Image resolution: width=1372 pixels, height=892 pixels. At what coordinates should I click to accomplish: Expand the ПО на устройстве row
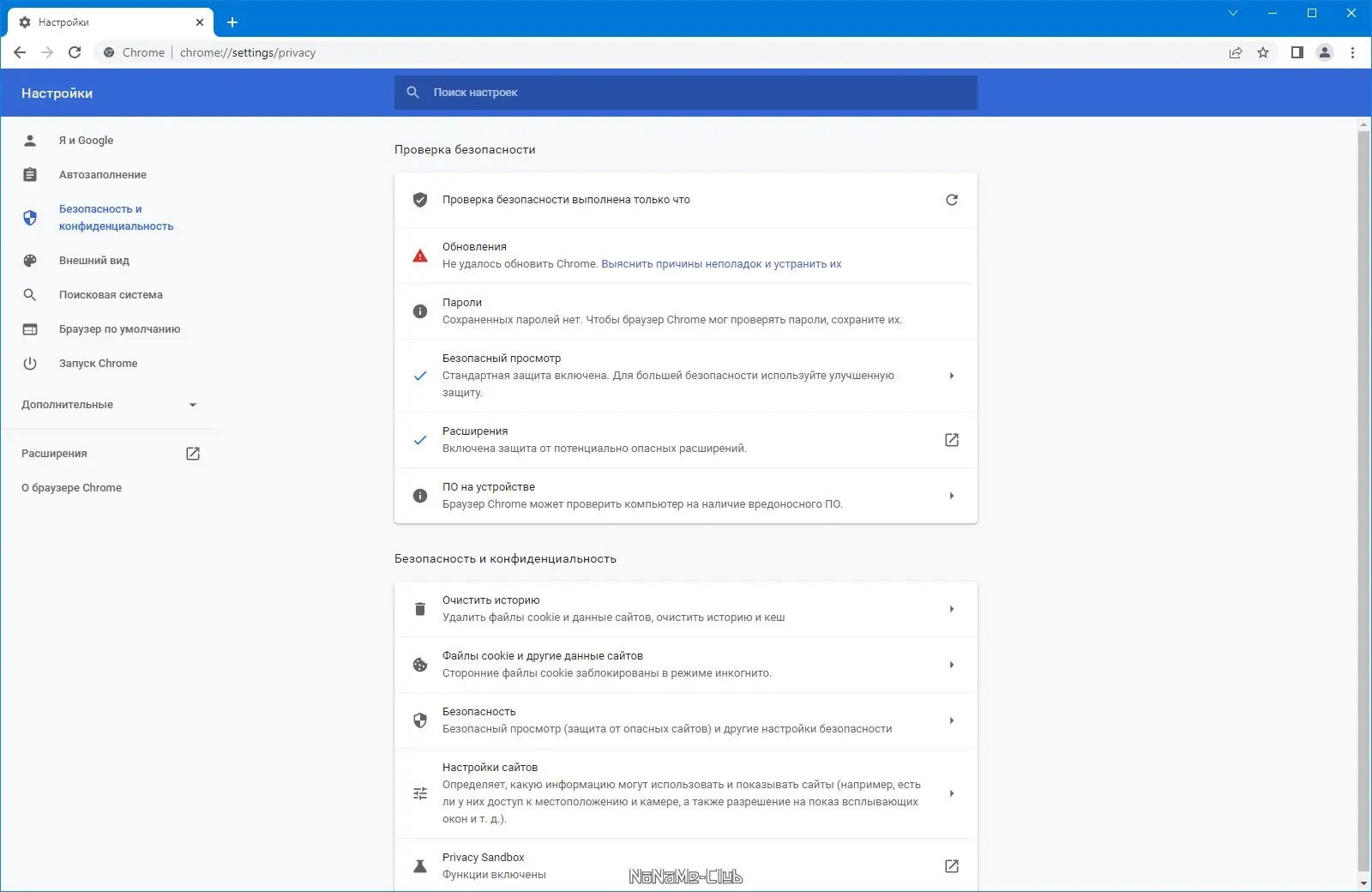click(x=951, y=496)
